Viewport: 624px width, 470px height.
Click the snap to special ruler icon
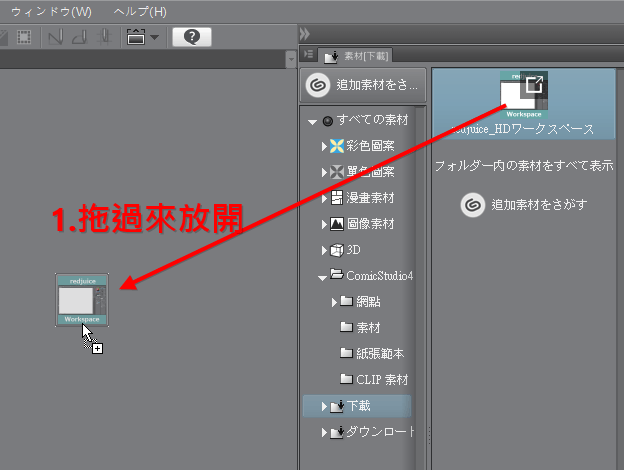[x=79, y=37]
